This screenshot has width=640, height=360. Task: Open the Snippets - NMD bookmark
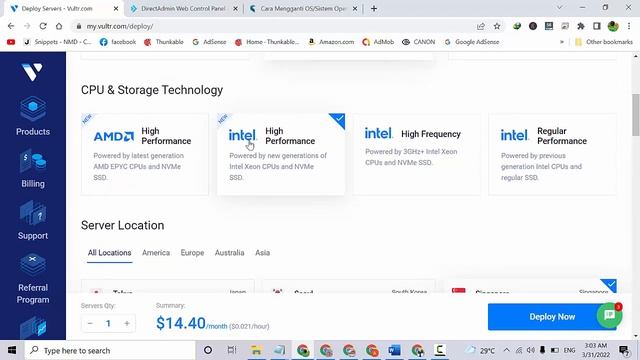[58, 42]
